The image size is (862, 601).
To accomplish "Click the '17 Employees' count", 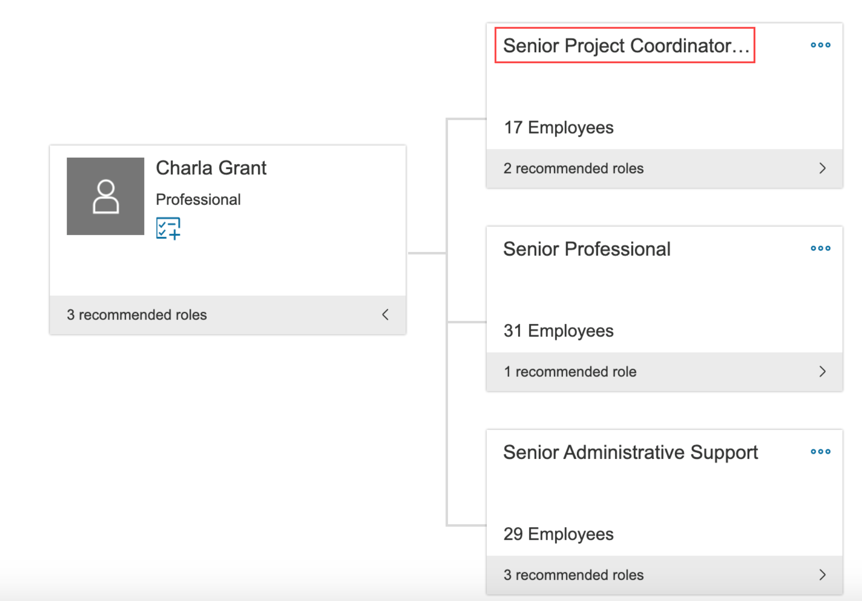I will (558, 127).
